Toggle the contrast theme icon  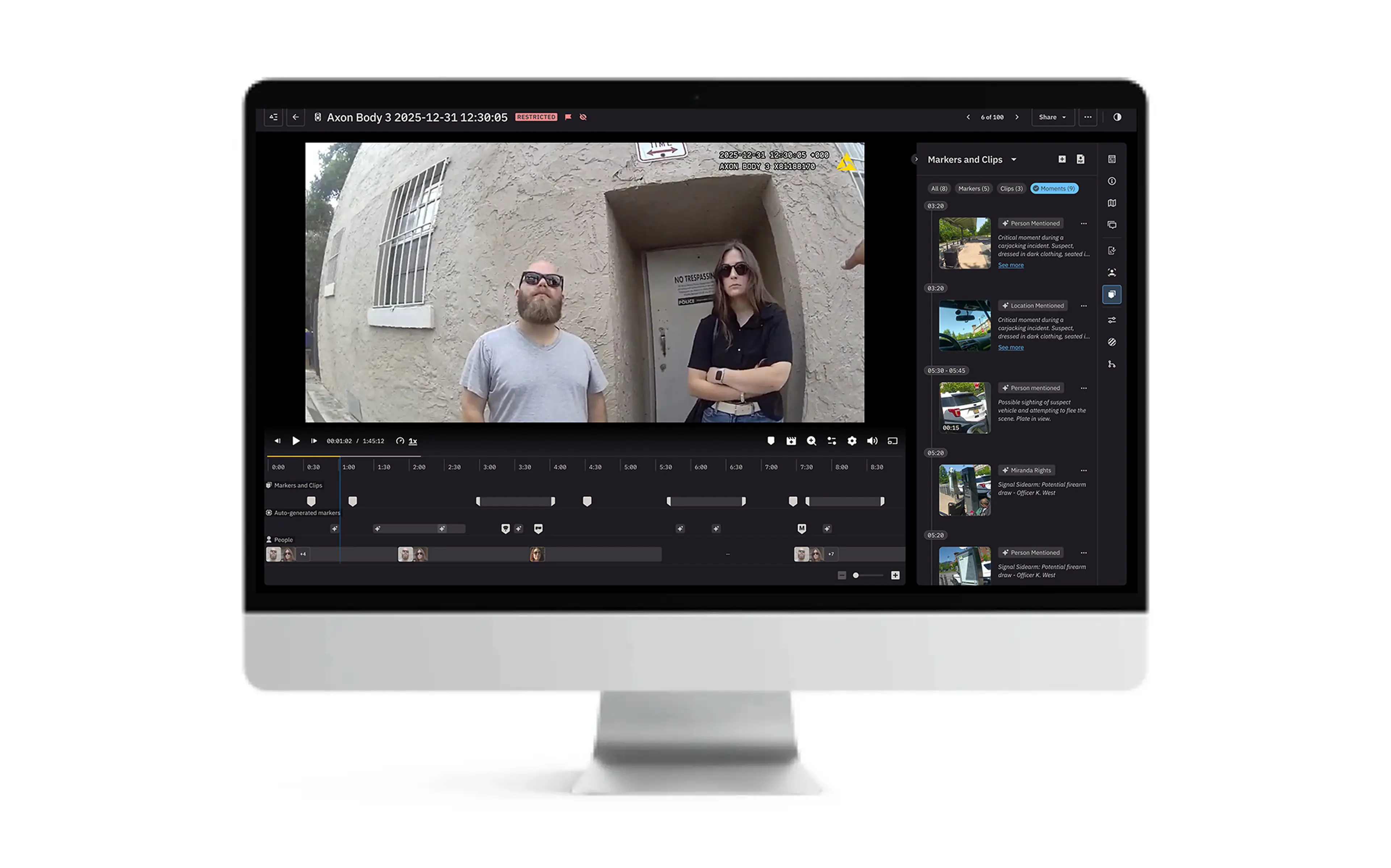(1117, 117)
